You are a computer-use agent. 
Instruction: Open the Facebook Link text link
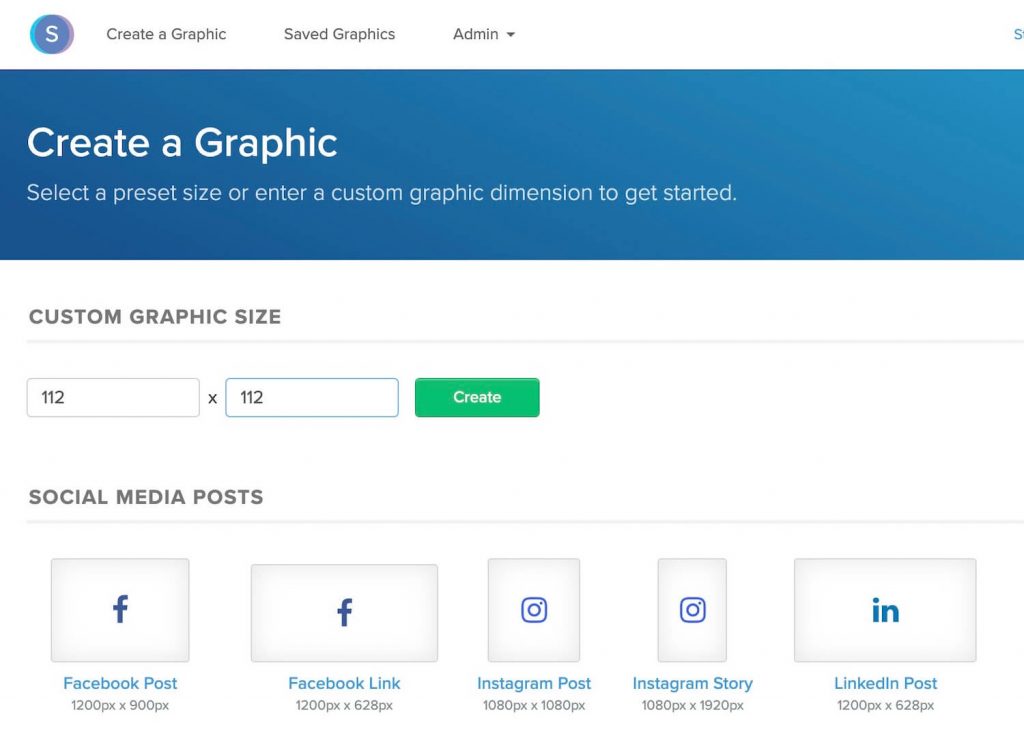344,683
